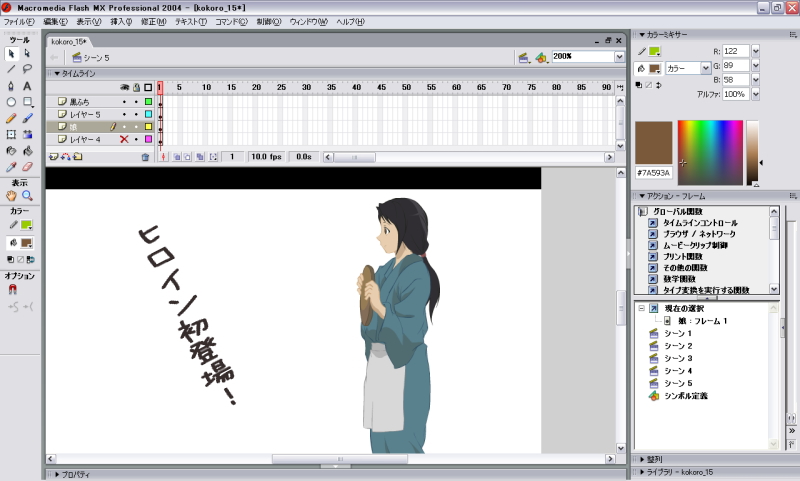Select the Zoom magnifier tool
This screenshot has height=481, width=800.
pyautogui.click(x=27, y=195)
